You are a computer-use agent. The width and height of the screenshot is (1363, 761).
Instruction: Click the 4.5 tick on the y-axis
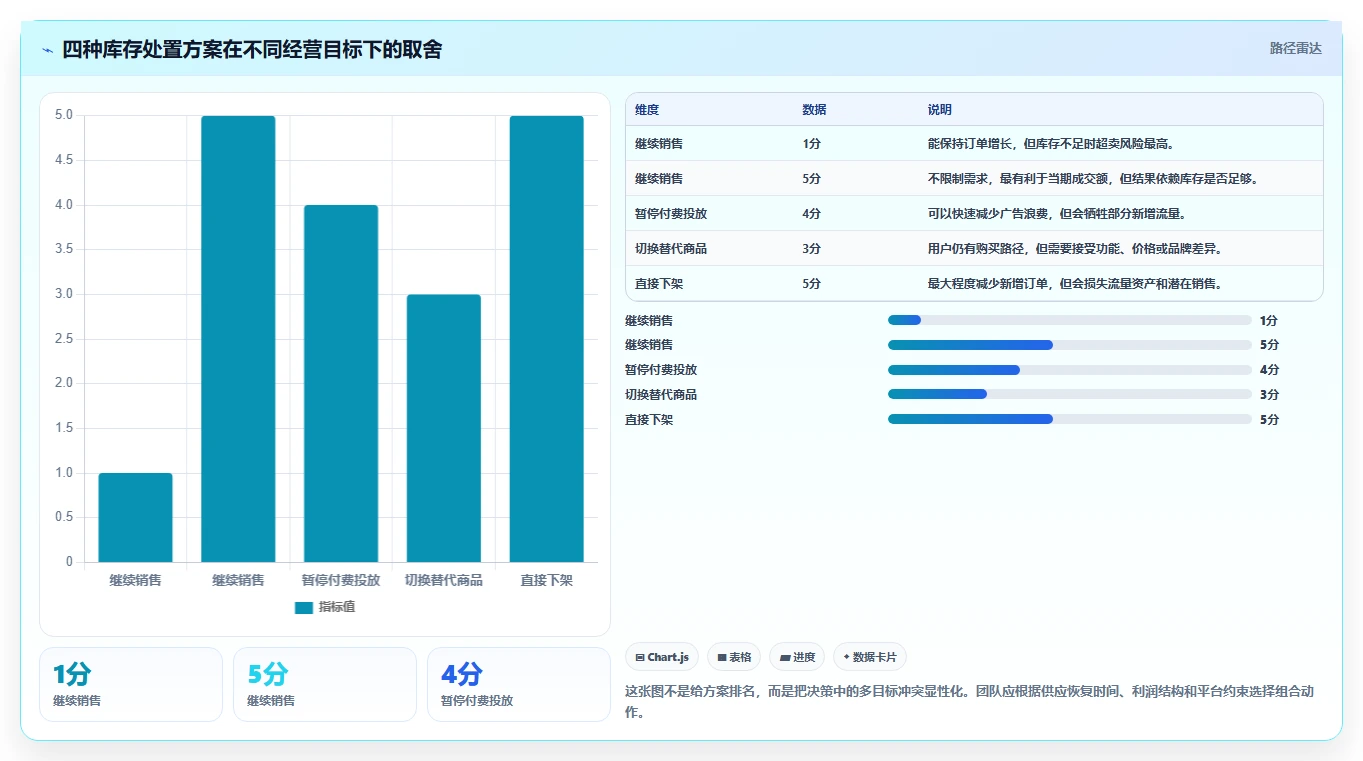coord(64,160)
